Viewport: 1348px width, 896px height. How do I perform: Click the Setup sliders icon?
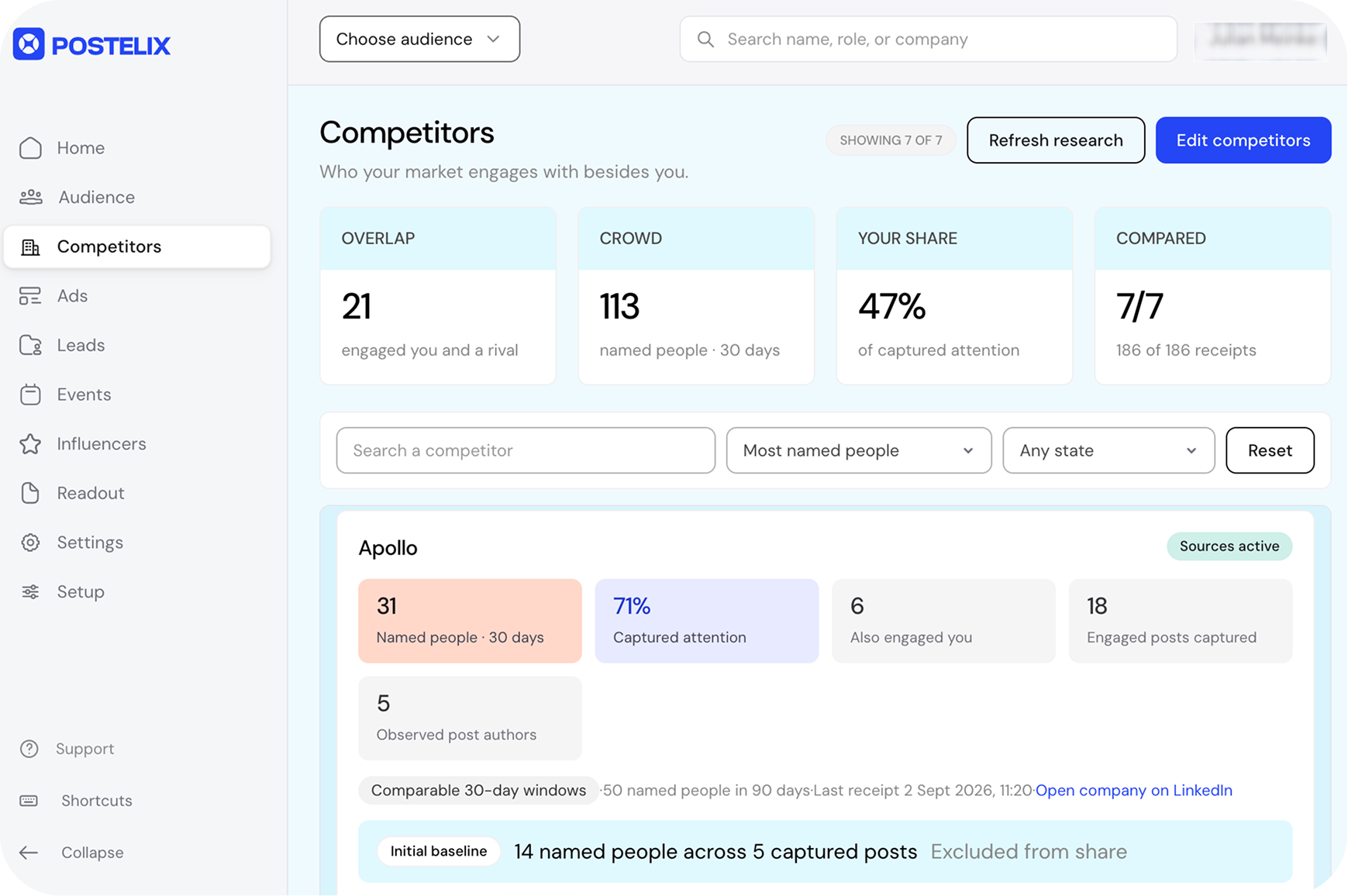coord(30,592)
